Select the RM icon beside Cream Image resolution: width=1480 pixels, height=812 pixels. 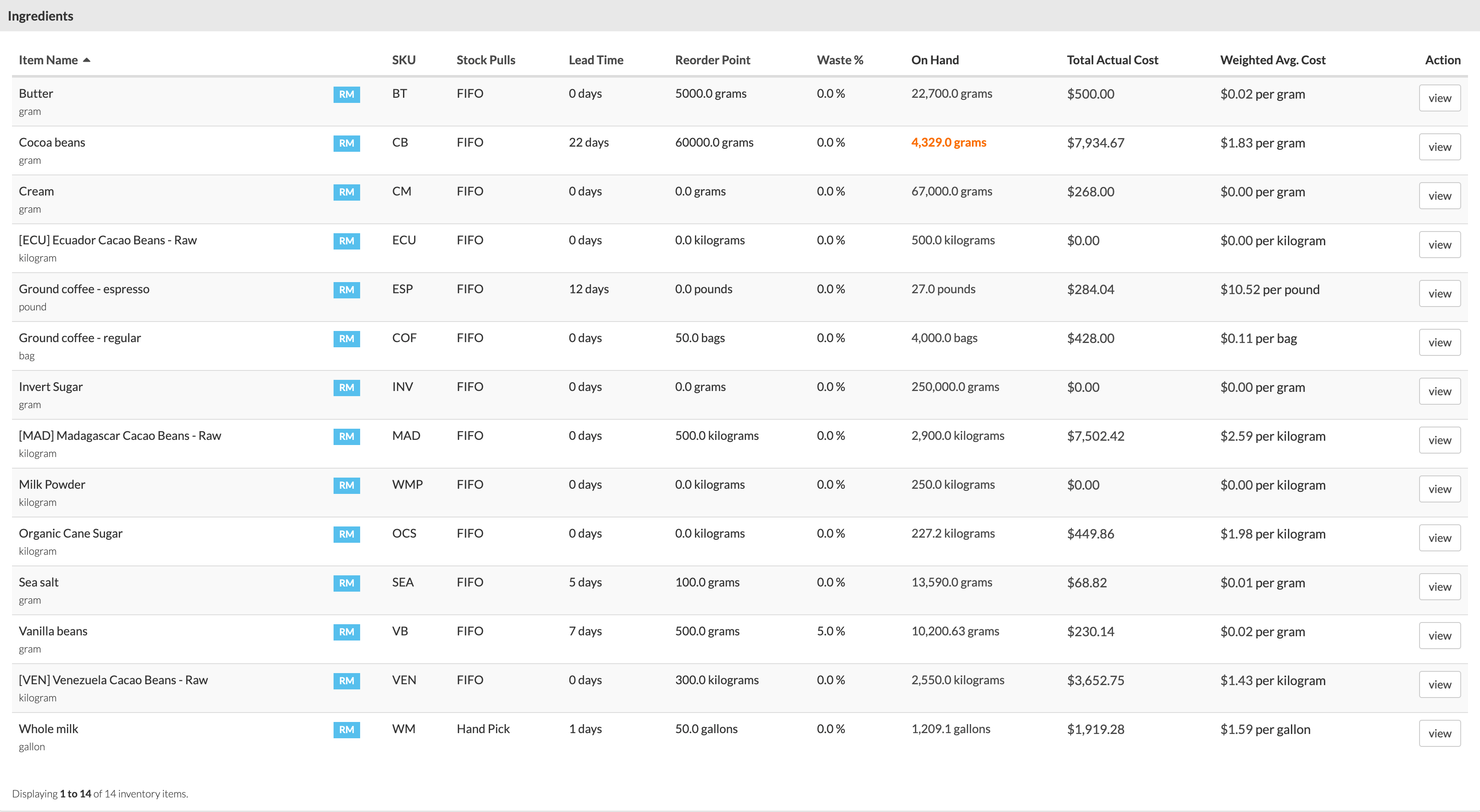pos(346,192)
